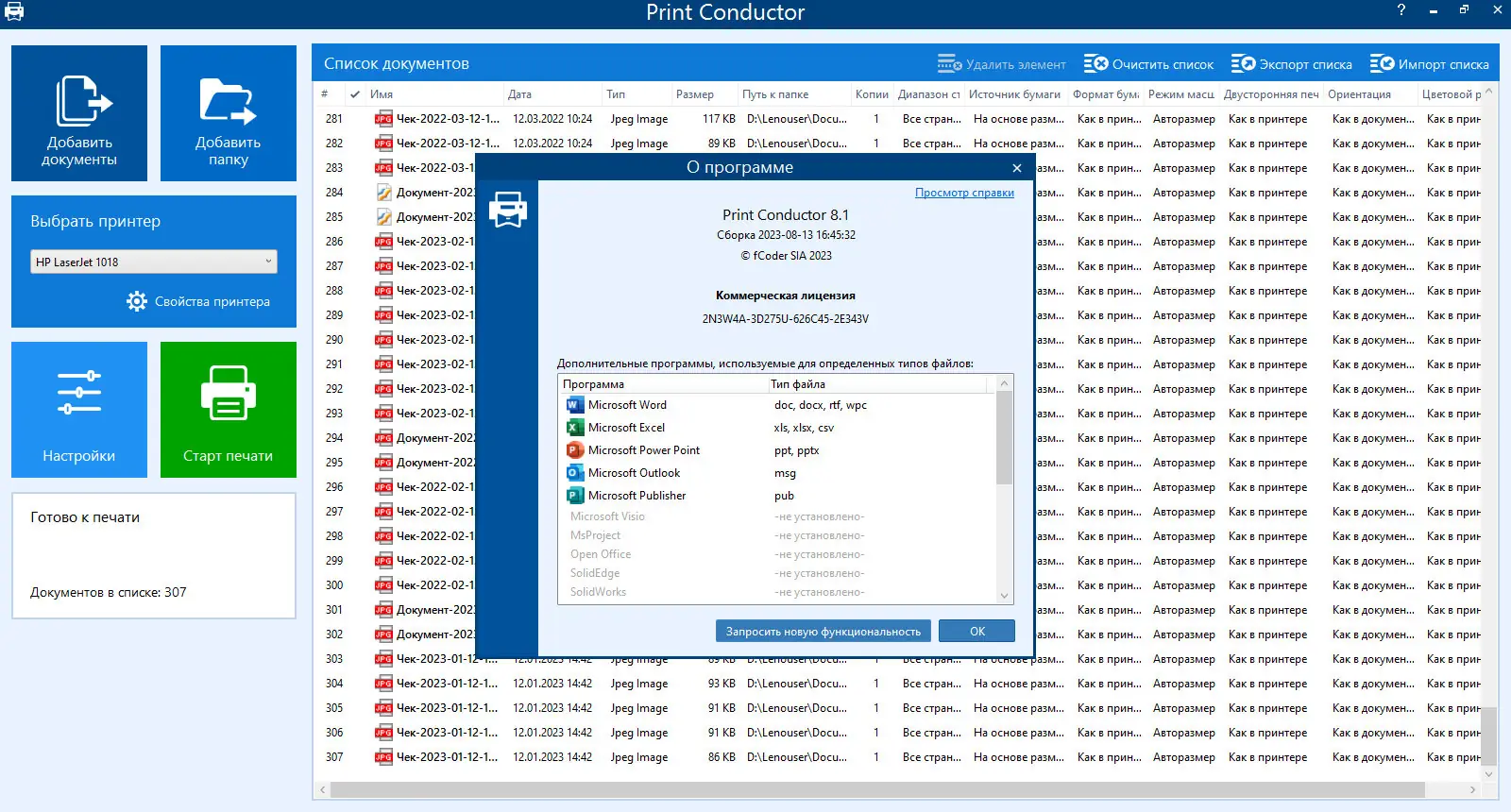This screenshot has width=1511, height=812.
Task: Click Запросить новую функциональность button
Action: coord(823,632)
